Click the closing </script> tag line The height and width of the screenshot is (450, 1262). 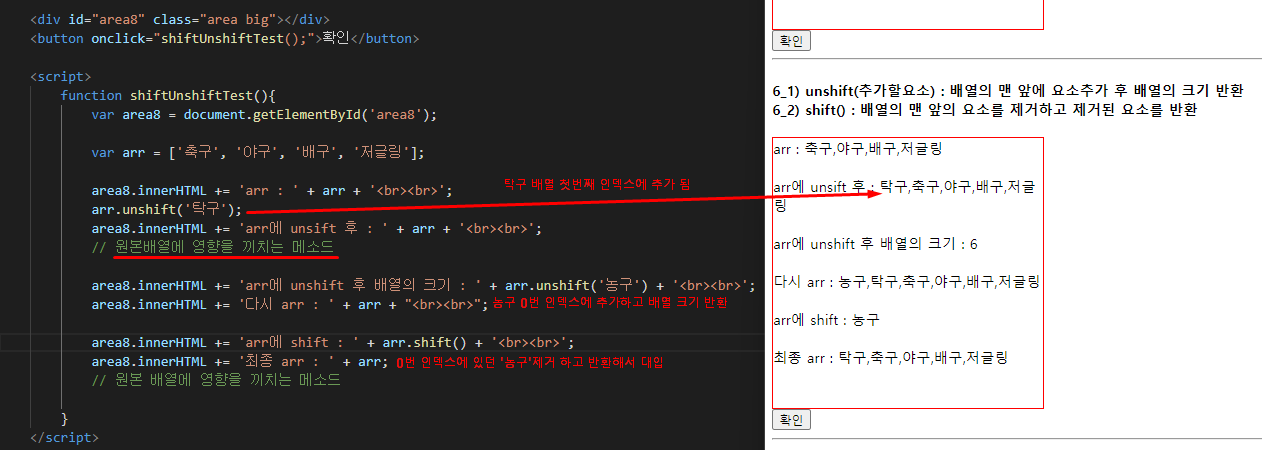[x=64, y=437]
